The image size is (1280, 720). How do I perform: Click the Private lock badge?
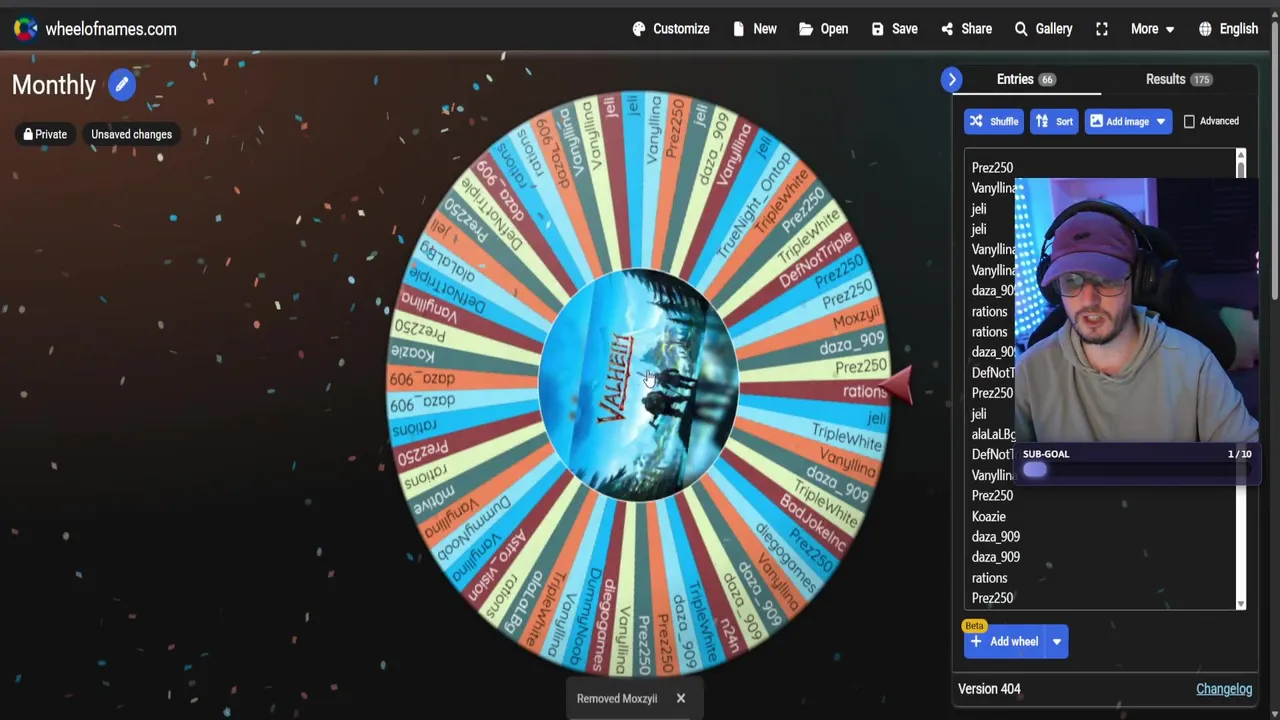tap(46, 134)
